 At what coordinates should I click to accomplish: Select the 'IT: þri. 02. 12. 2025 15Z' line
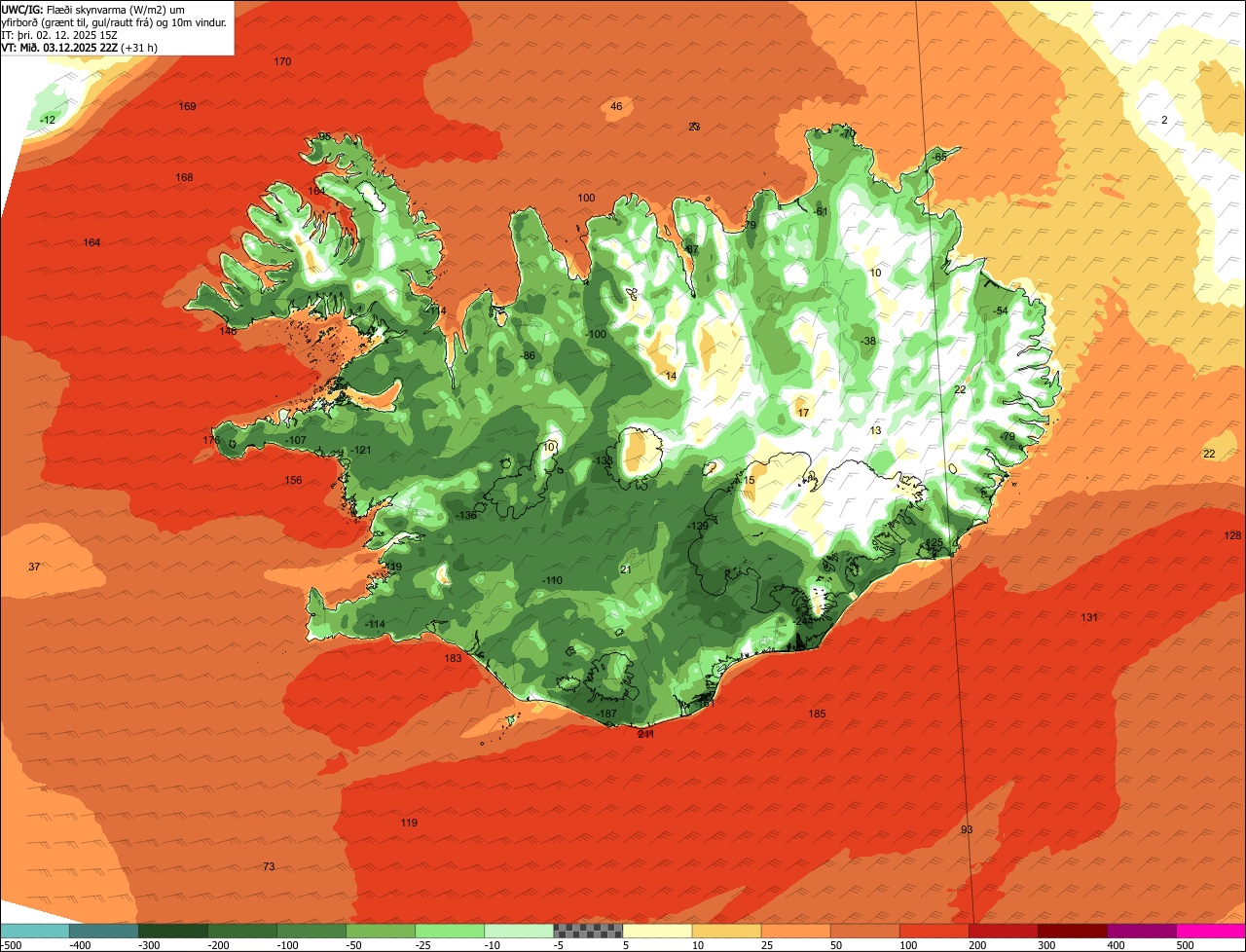pos(60,34)
